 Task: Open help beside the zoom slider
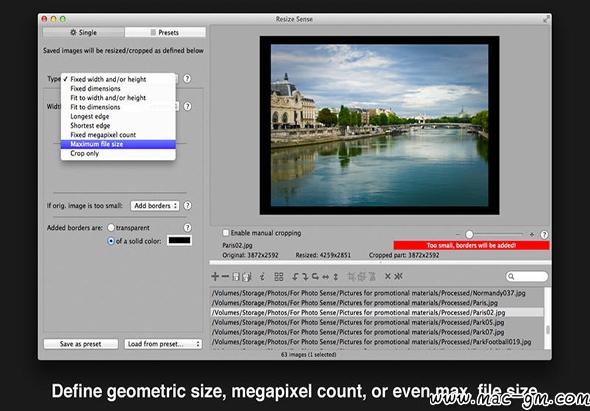pyautogui.click(x=544, y=234)
